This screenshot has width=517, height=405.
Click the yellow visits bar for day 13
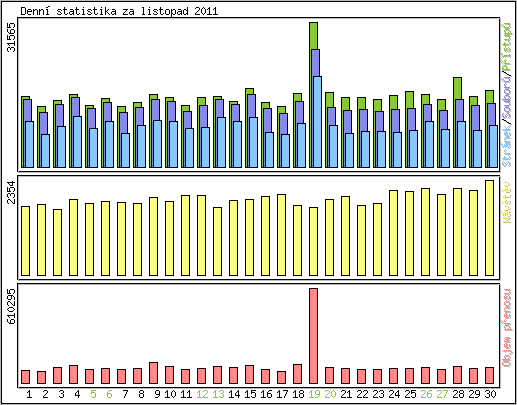[217, 241]
